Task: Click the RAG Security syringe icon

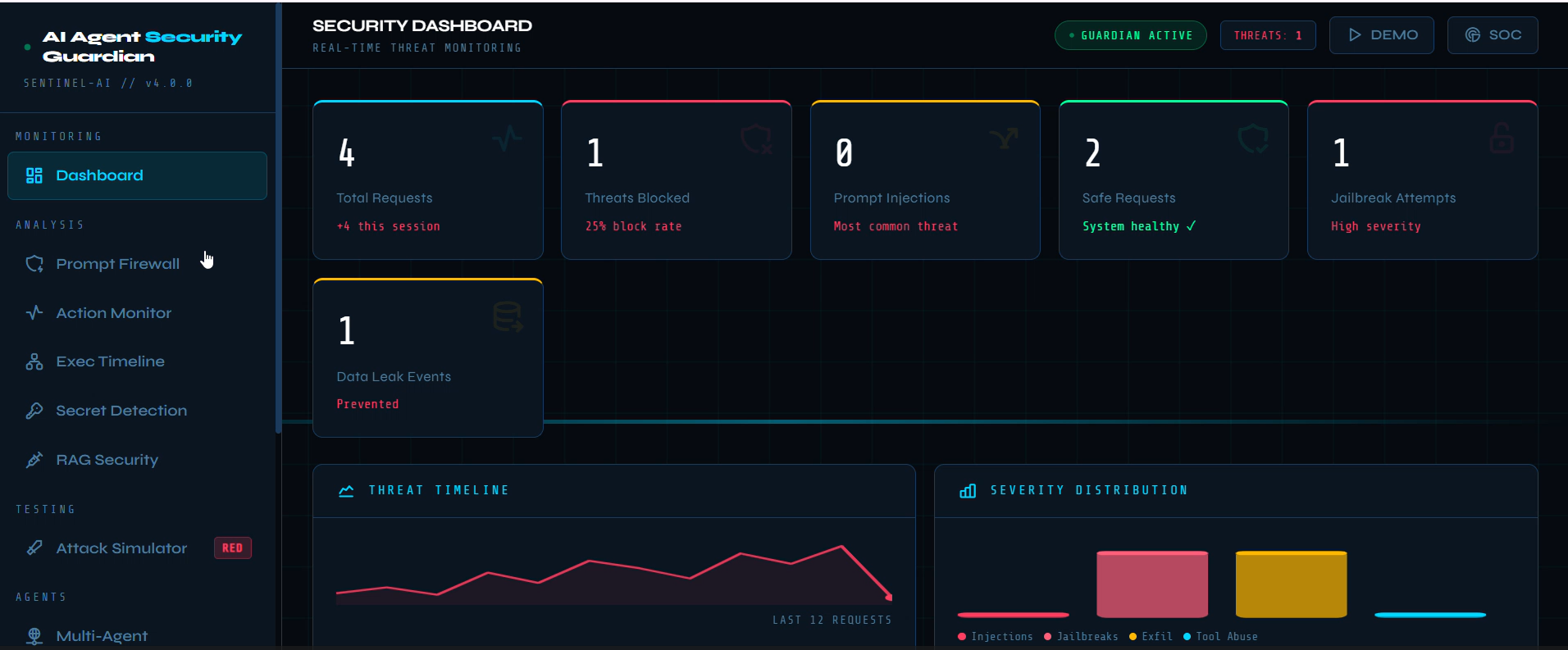Action: coord(34,460)
